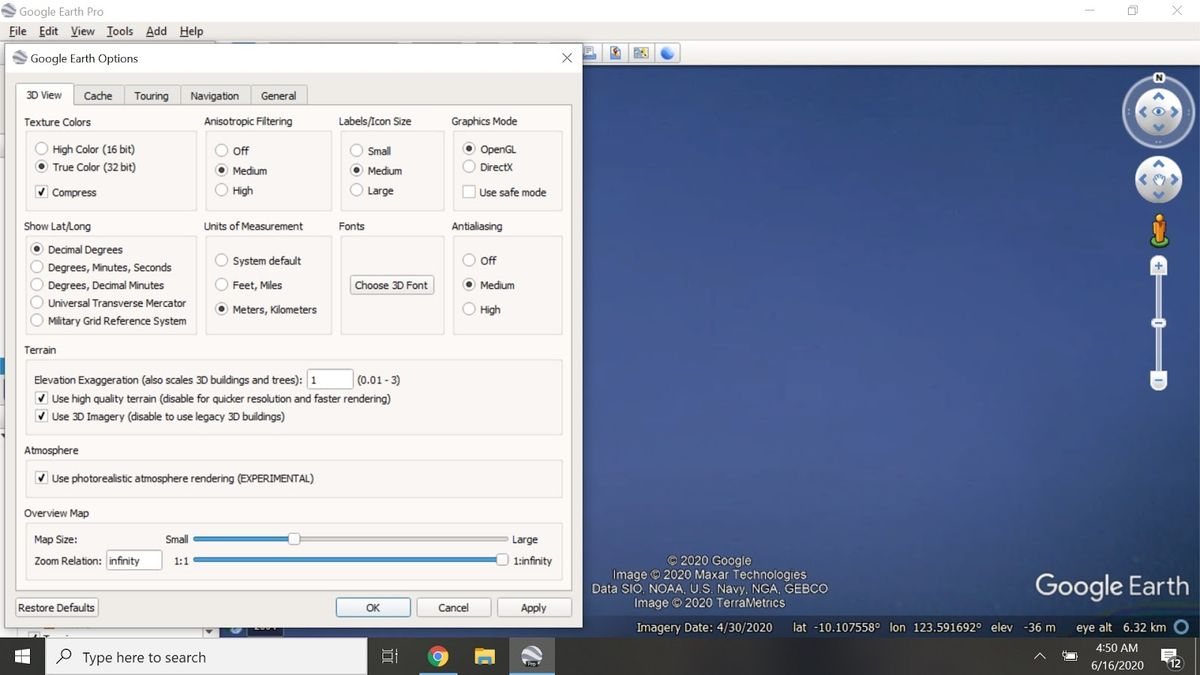
Task: Open the notification center icon
Action: pyautogui.click(x=1169, y=657)
